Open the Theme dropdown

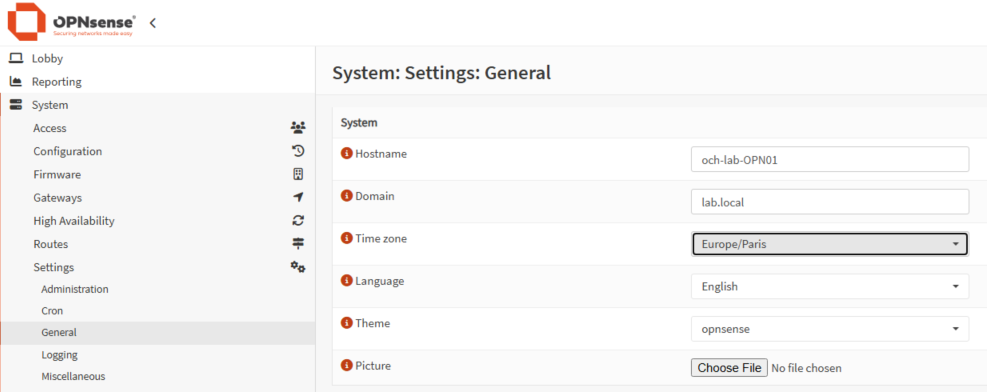coord(830,329)
